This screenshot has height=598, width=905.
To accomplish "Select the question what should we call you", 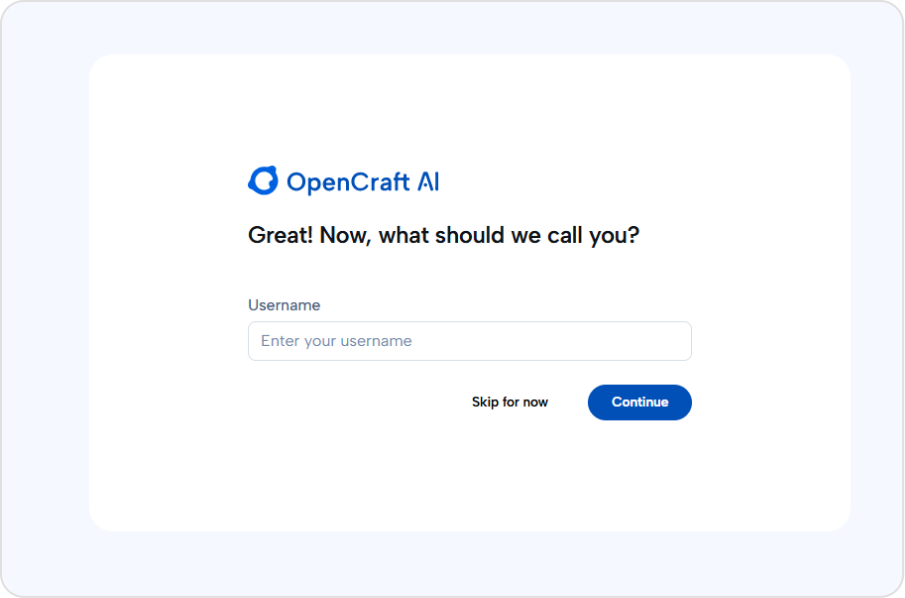I will click(443, 234).
